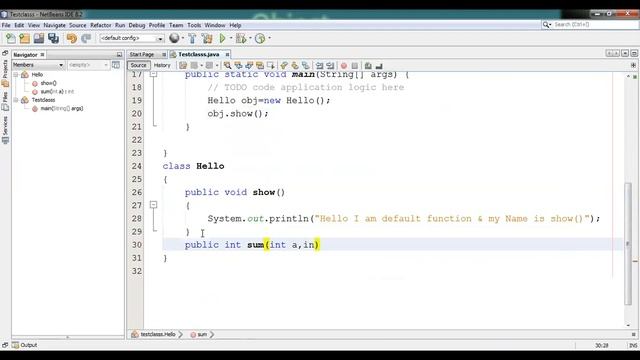
Task: Click the Navigator filter icon beside empty combo
Action: click(116, 65)
